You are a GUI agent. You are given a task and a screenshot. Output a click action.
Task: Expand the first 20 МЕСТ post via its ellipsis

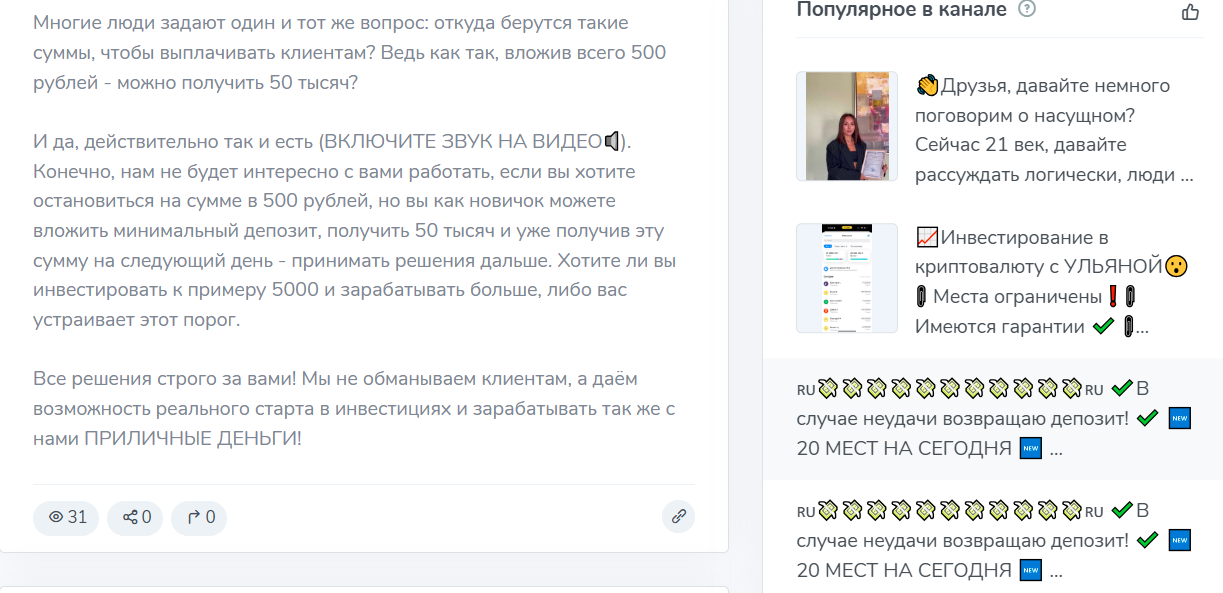pyautogui.click(x=1057, y=450)
